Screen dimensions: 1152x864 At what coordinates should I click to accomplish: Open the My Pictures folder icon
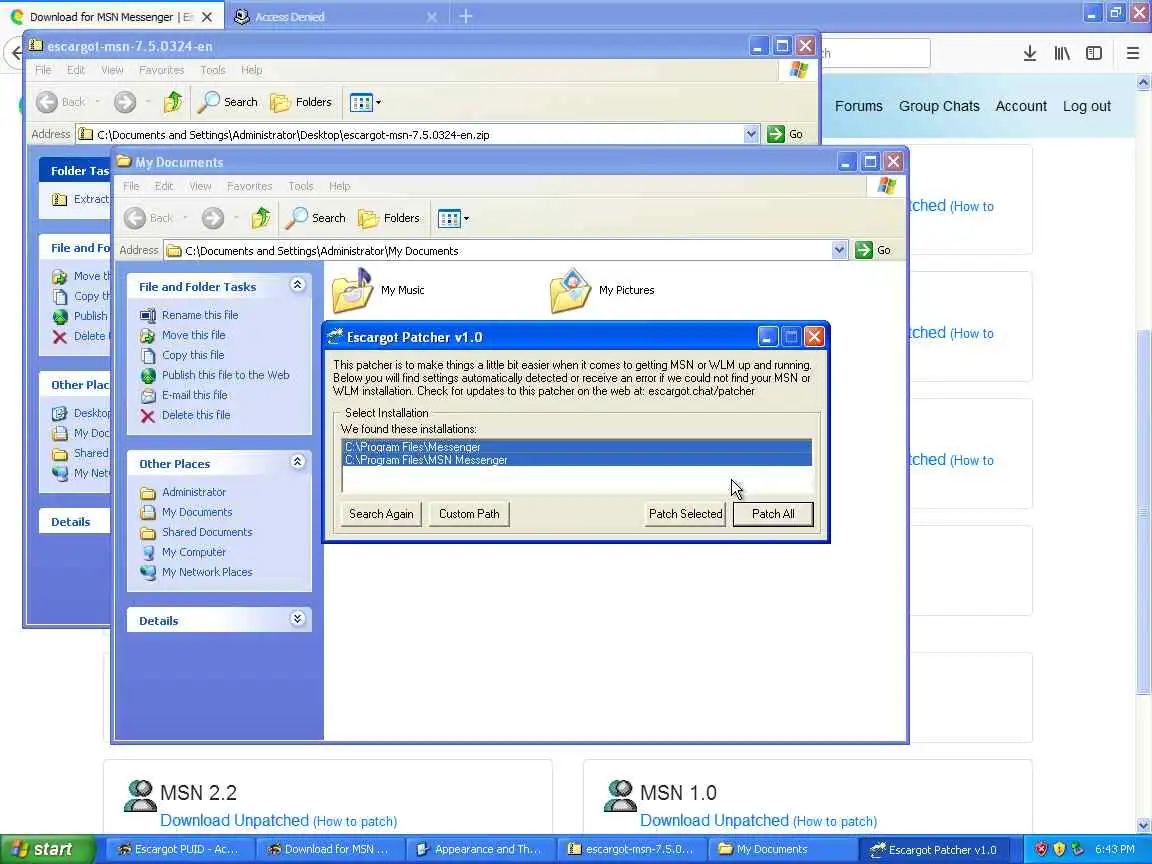click(x=570, y=290)
